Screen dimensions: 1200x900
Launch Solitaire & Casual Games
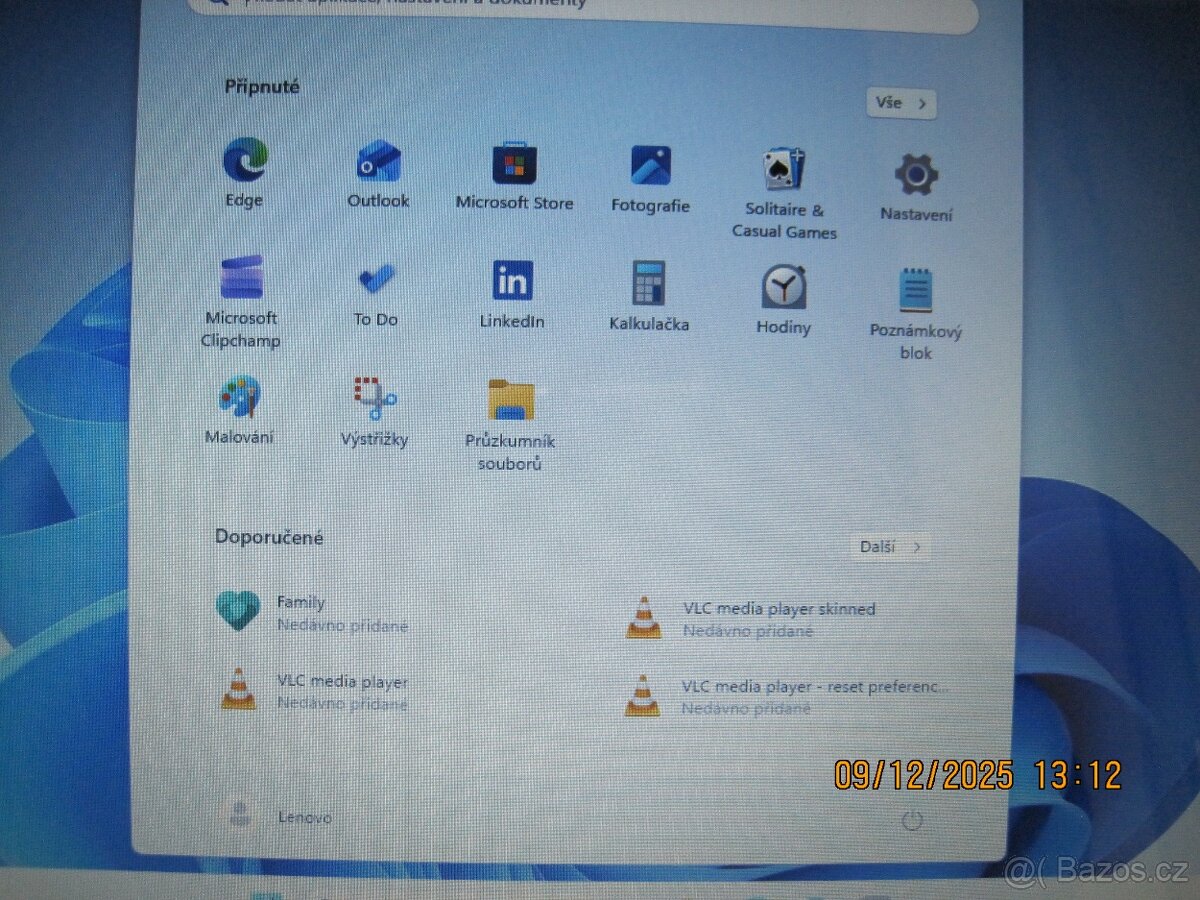coord(784,170)
